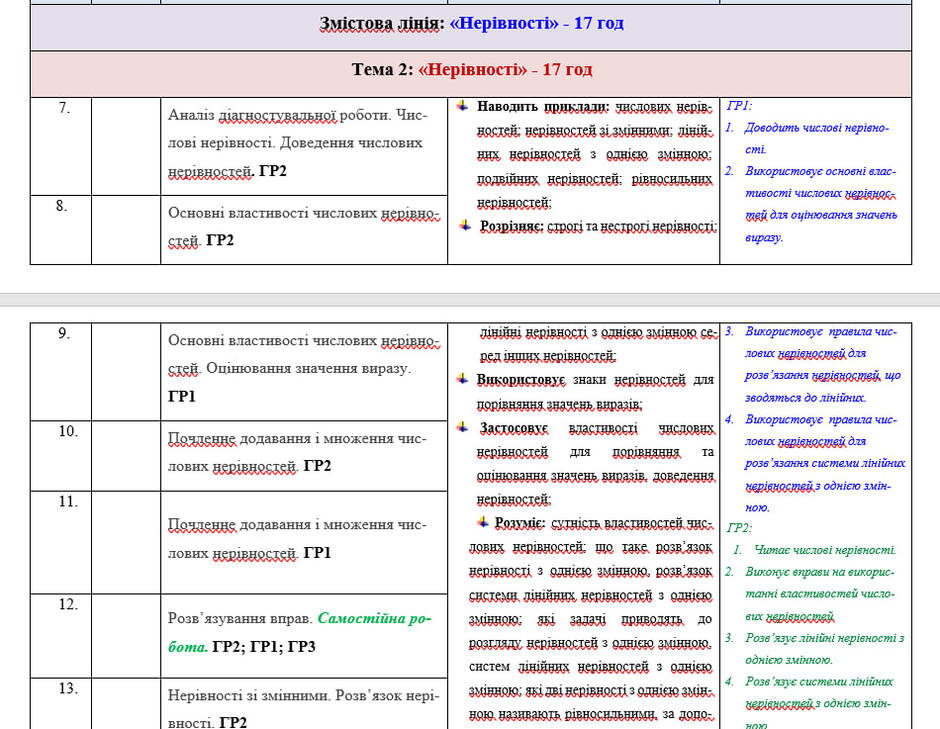
Task: Click the row 11 topic 'Почленне додавання' ending in ГР1
Action: [x=297, y=538]
